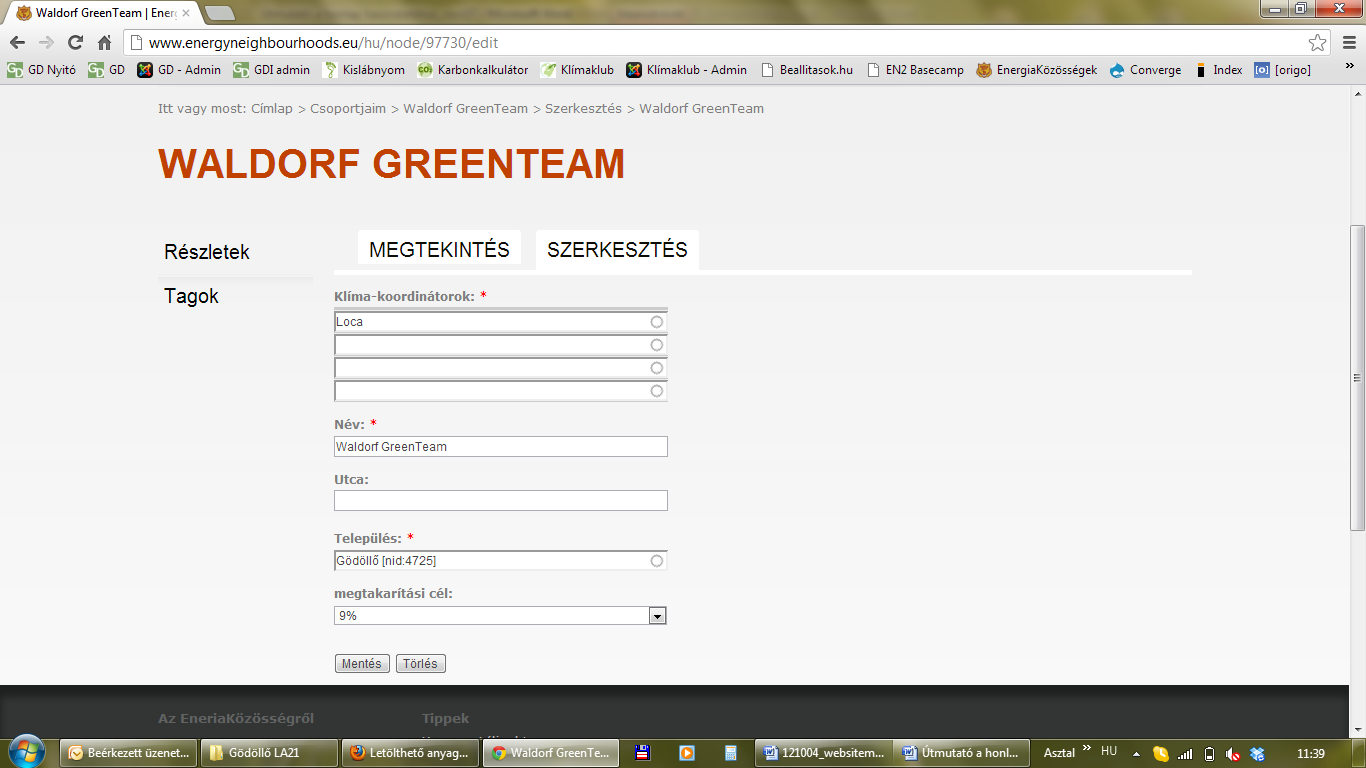Click the taskbar clock showing 11:39
The image size is (1366, 768).
(x=1310, y=754)
